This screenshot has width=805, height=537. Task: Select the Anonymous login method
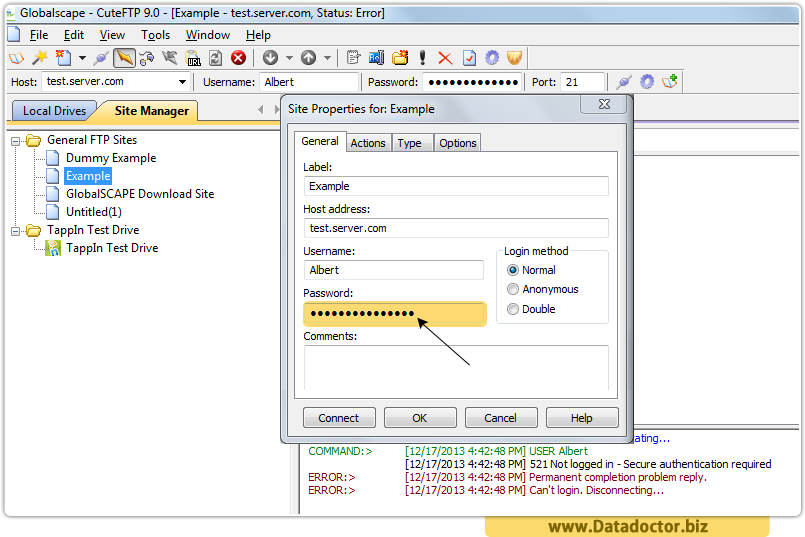point(542,290)
